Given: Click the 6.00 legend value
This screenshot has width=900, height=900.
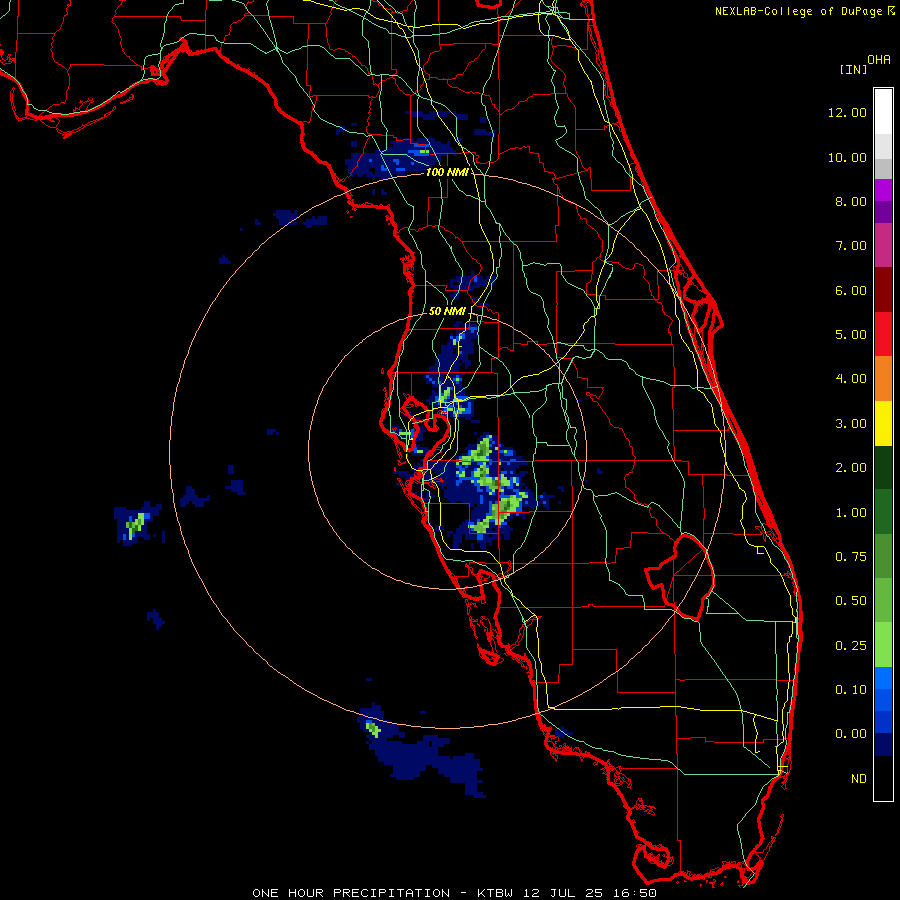Looking at the screenshot, I should [x=851, y=290].
